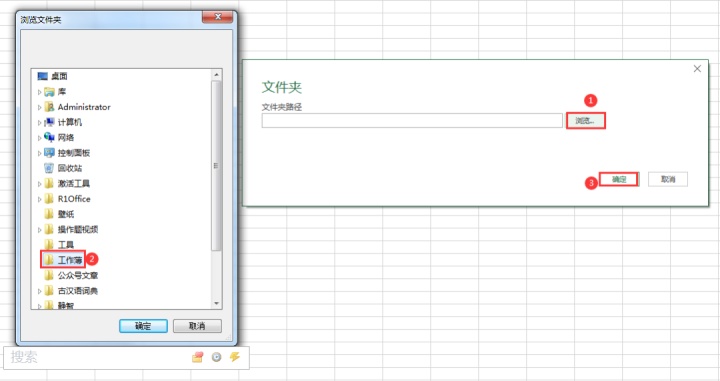Click the tree scrollbar up arrow
Viewport: 720px width, 381px height.
[216, 74]
